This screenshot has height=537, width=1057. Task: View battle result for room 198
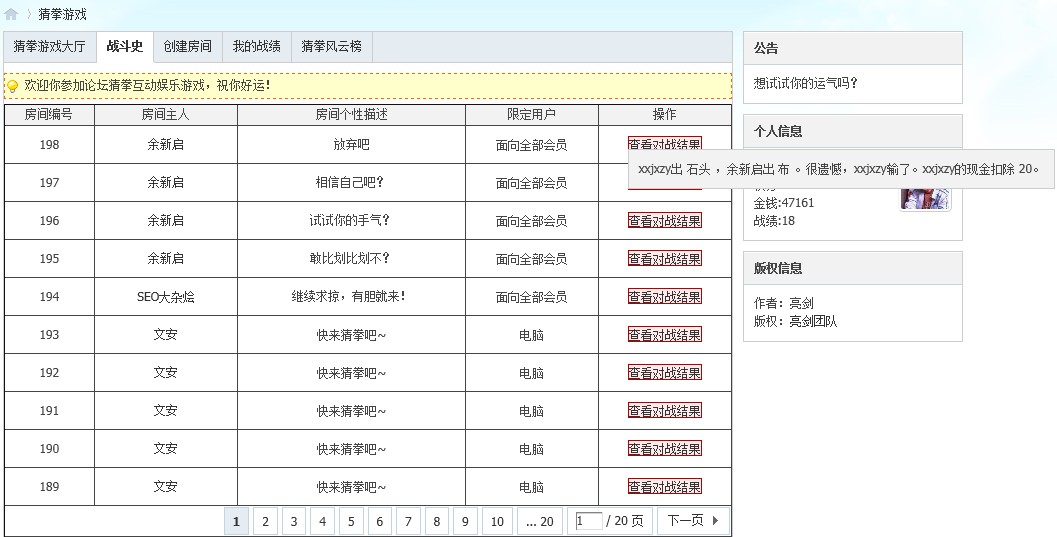coord(665,145)
